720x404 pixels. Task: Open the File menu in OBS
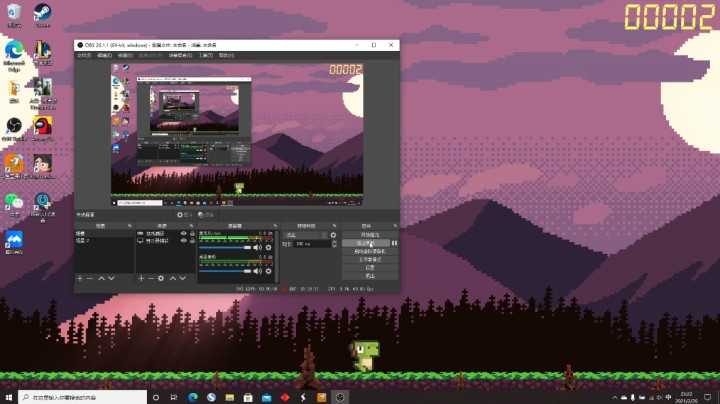pyautogui.click(x=84, y=55)
